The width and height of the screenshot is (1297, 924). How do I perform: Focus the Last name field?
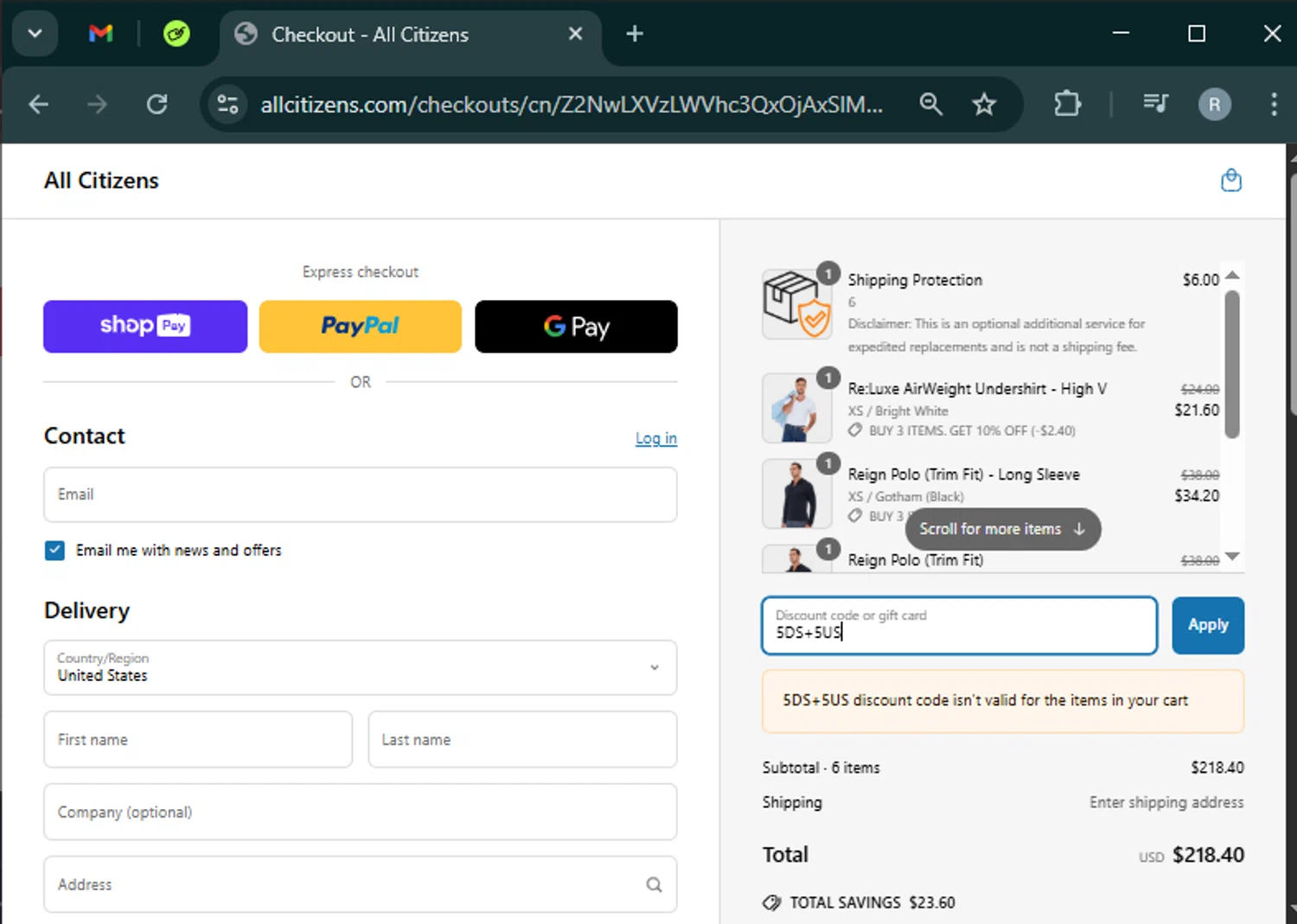point(523,740)
